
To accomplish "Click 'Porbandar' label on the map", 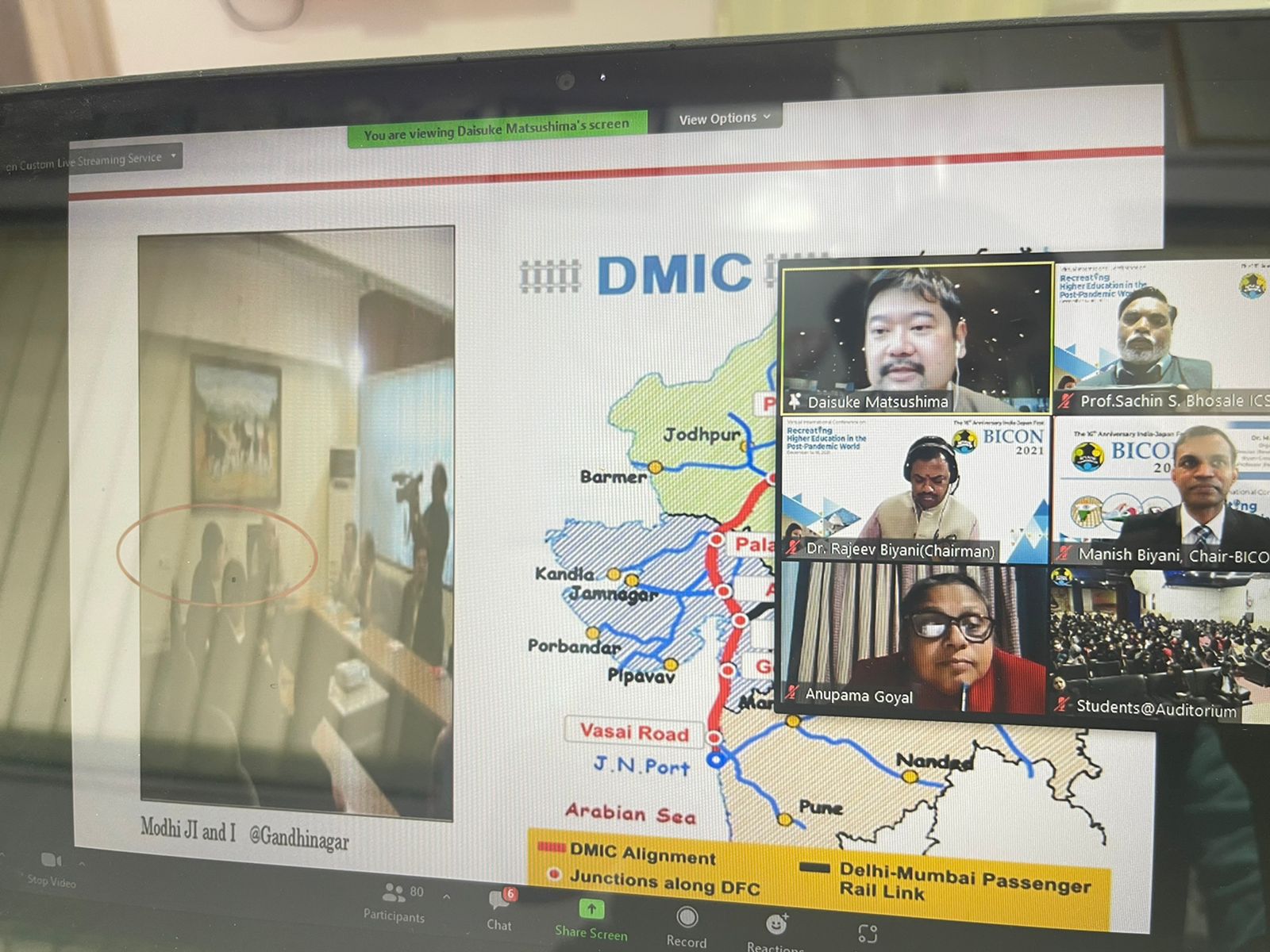I will [x=575, y=646].
